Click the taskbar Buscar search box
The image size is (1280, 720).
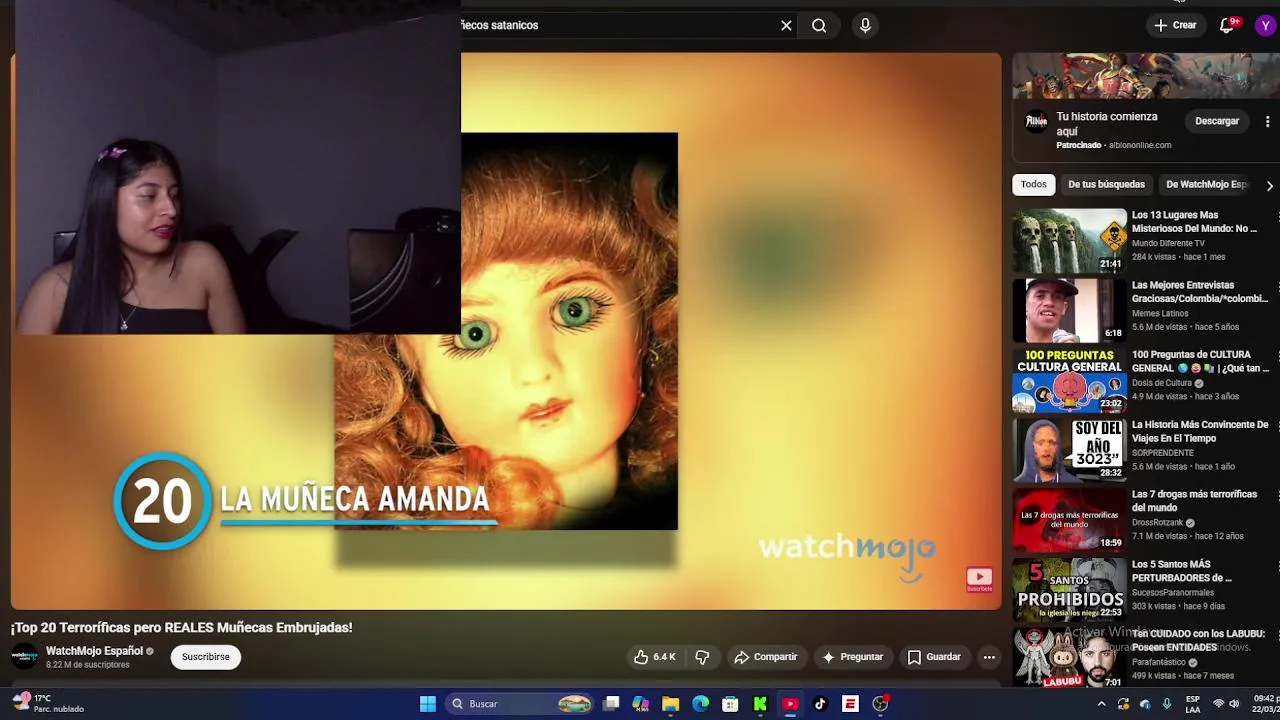click(x=520, y=704)
